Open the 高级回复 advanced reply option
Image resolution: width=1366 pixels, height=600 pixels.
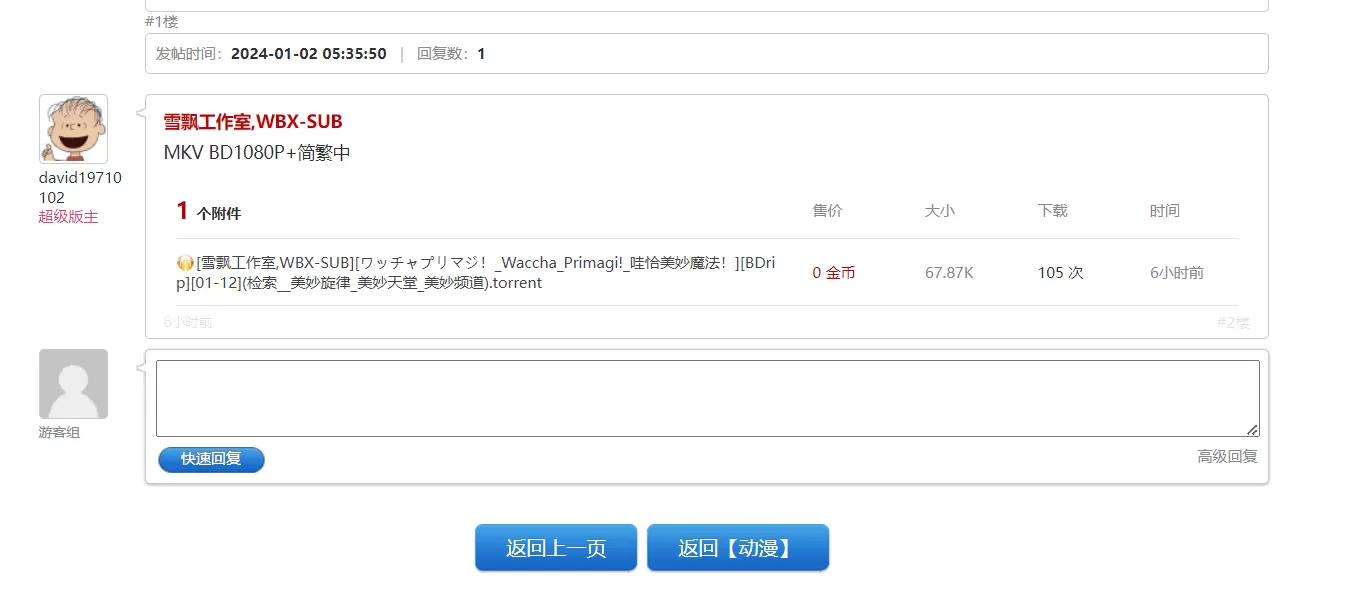click(1225, 456)
